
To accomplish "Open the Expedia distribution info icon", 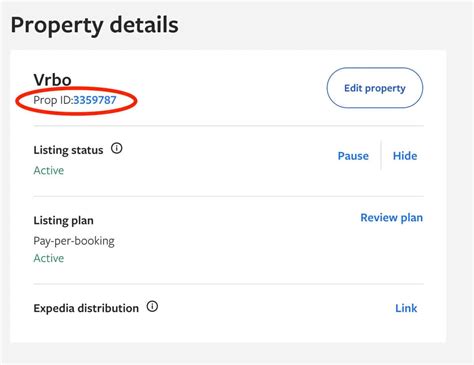I will click(152, 306).
